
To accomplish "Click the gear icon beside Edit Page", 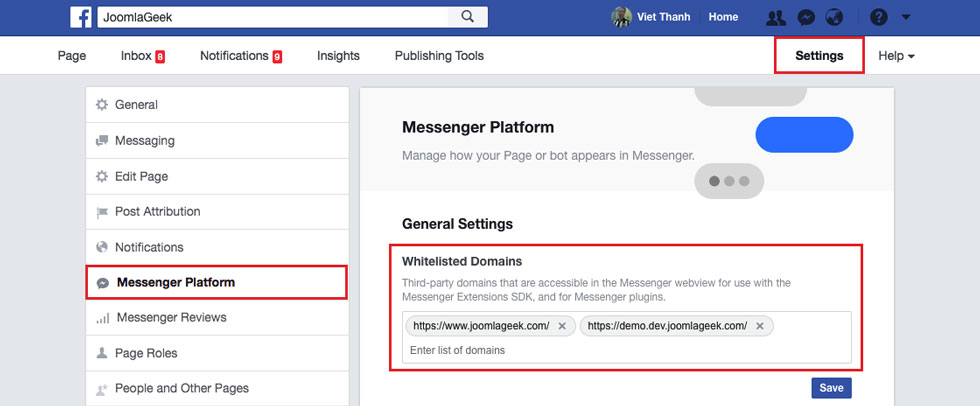I will coord(102,176).
